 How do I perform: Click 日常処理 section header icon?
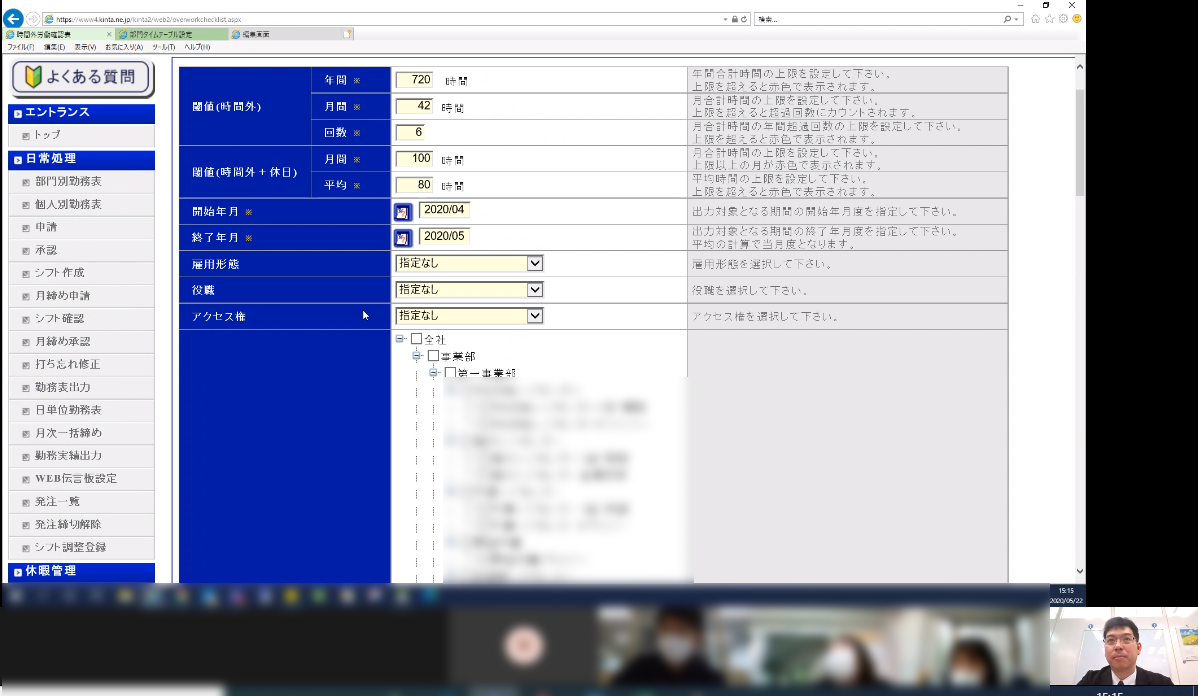click(x=18, y=160)
